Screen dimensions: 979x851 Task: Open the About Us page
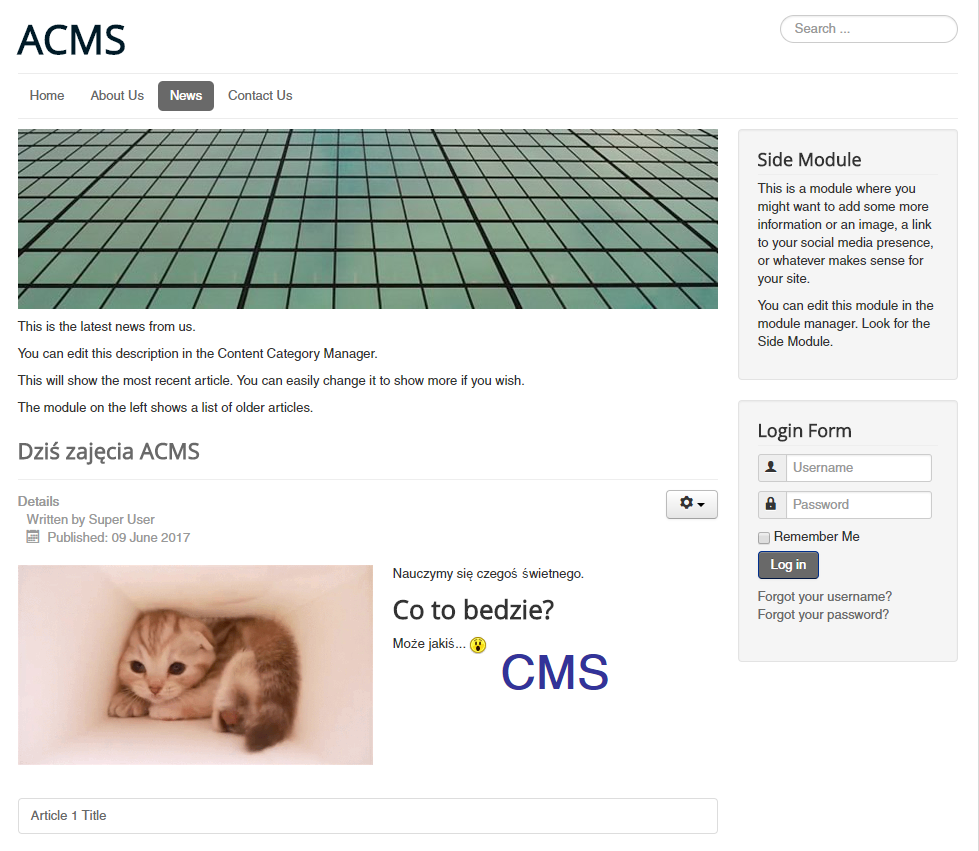pyautogui.click(x=117, y=96)
